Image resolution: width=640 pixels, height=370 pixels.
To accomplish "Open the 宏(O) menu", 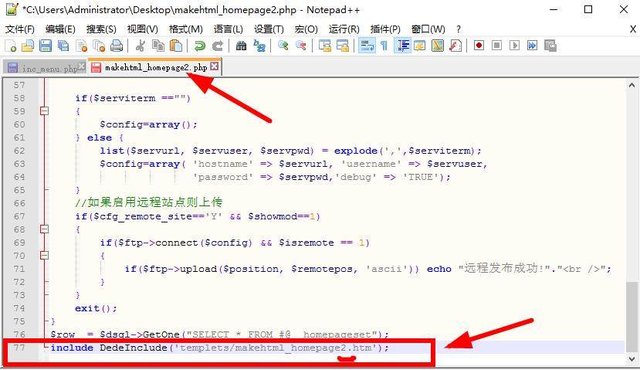I will 306,29.
